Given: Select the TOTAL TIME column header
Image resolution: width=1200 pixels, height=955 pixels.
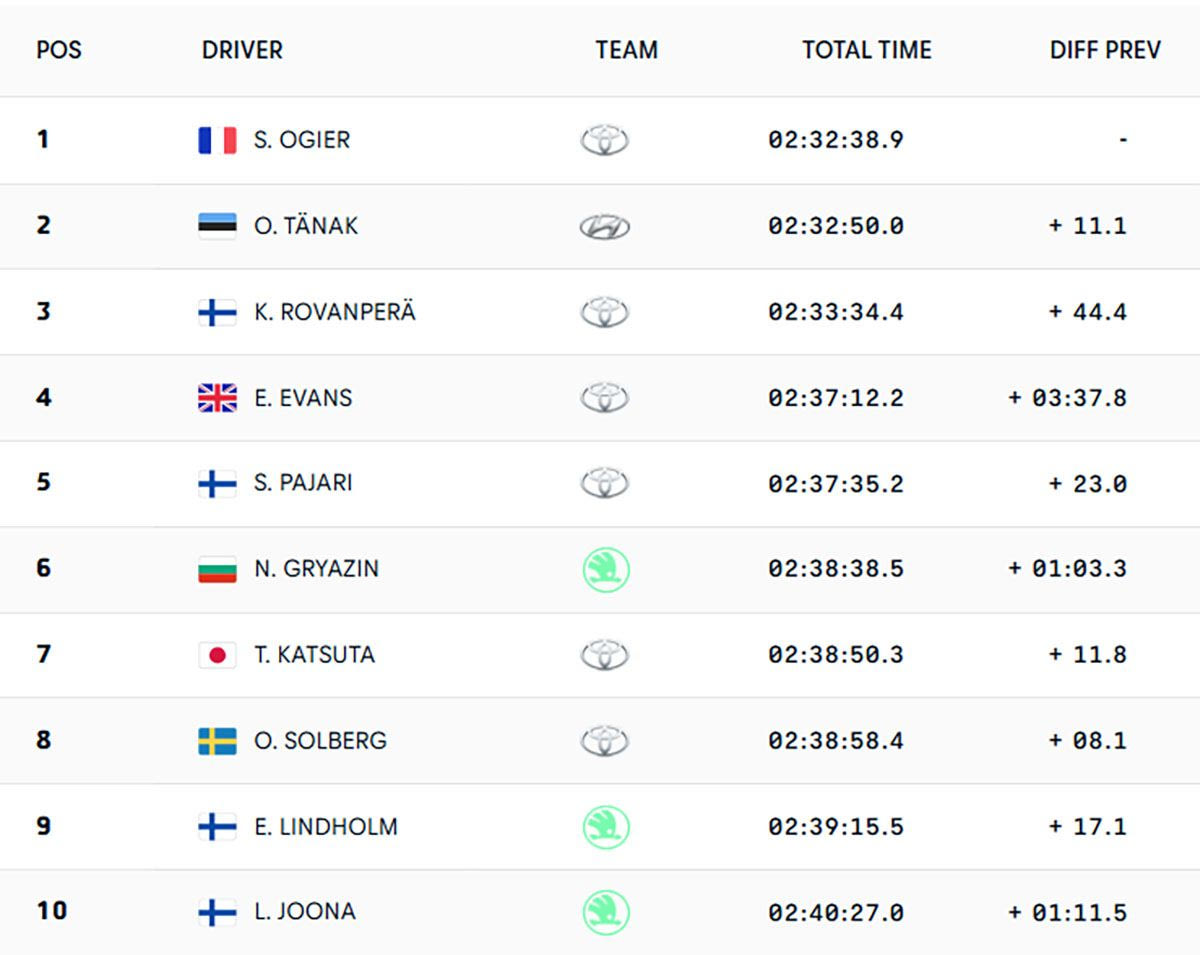Looking at the screenshot, I should coord(866,50).
